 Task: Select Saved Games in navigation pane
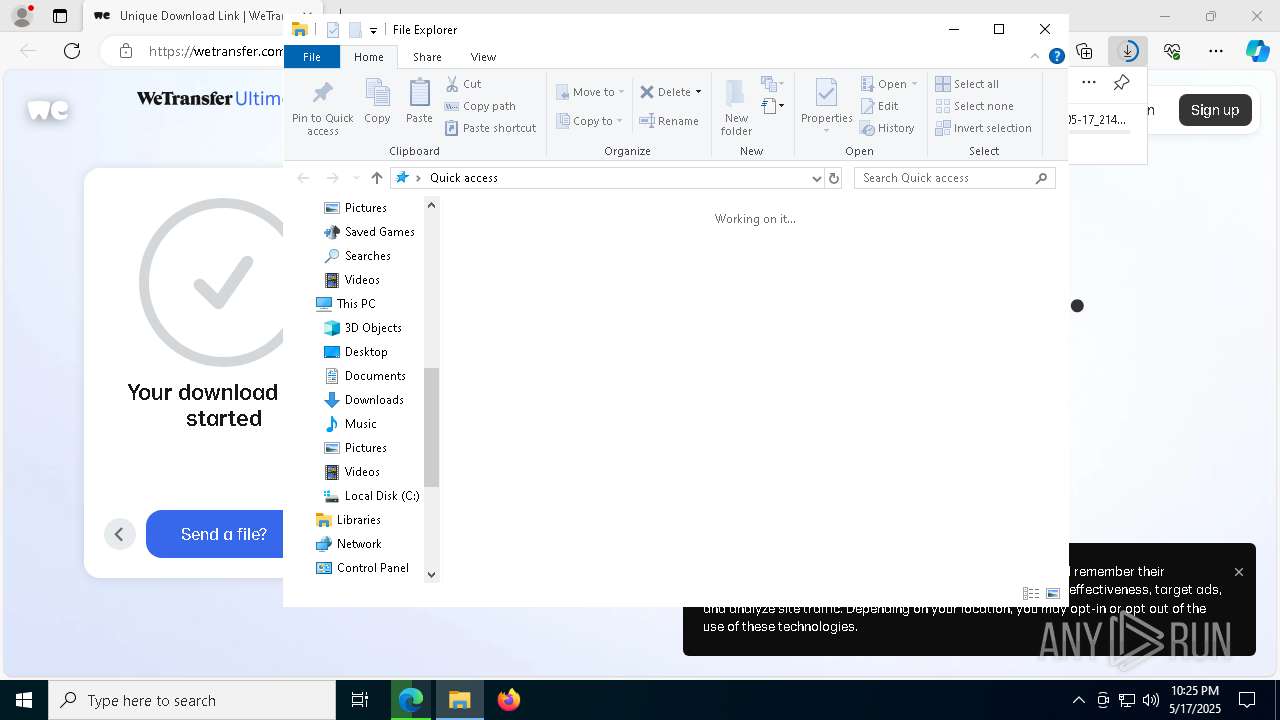379,232
